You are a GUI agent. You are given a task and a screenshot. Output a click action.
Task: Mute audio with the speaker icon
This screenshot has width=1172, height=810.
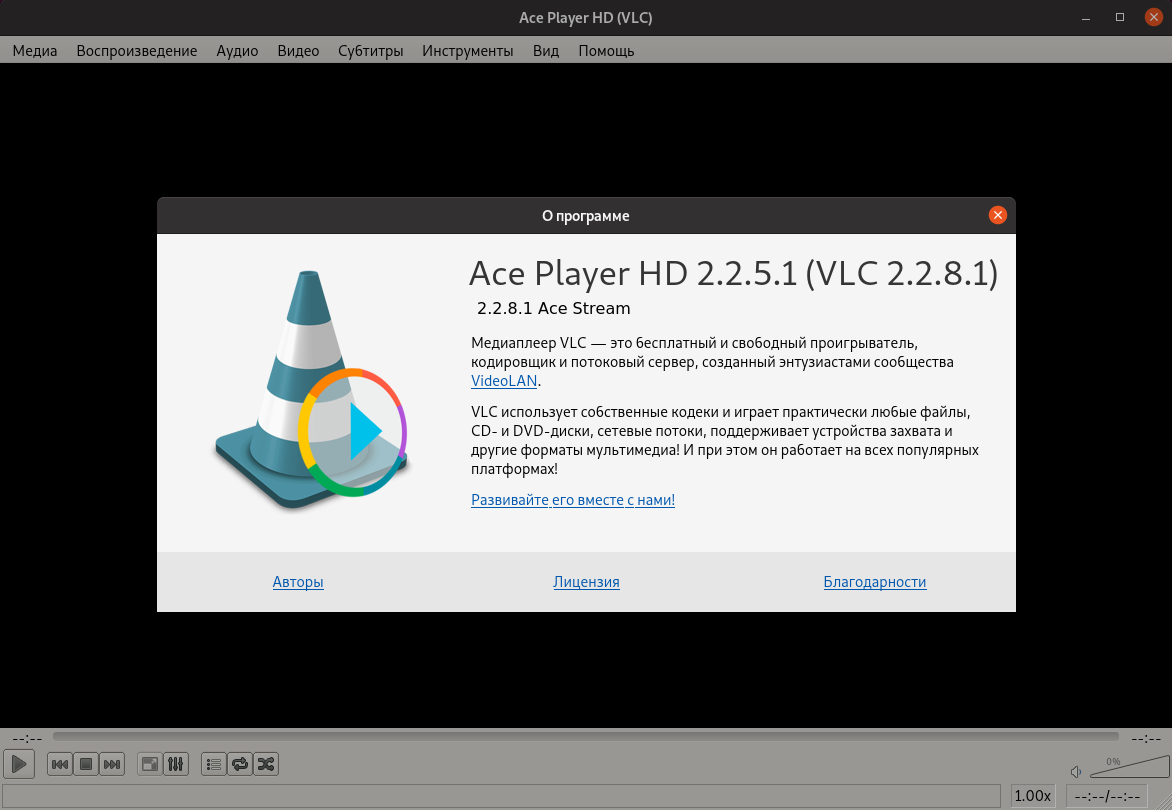1076,772
